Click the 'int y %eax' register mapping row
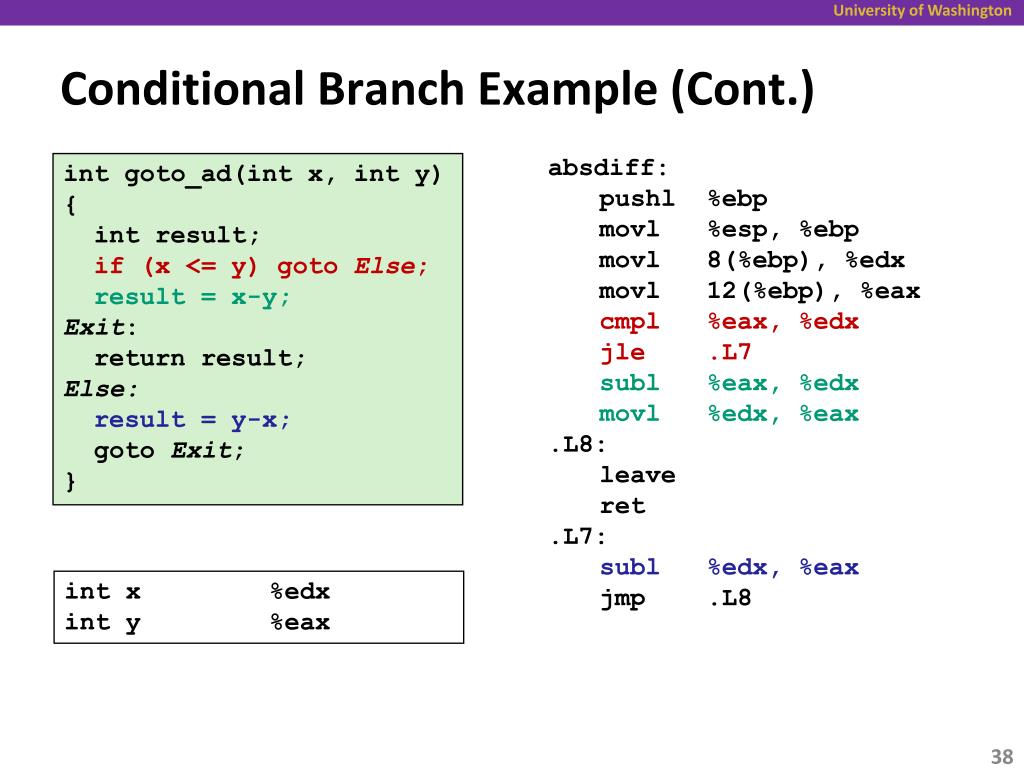 point(197,622)
